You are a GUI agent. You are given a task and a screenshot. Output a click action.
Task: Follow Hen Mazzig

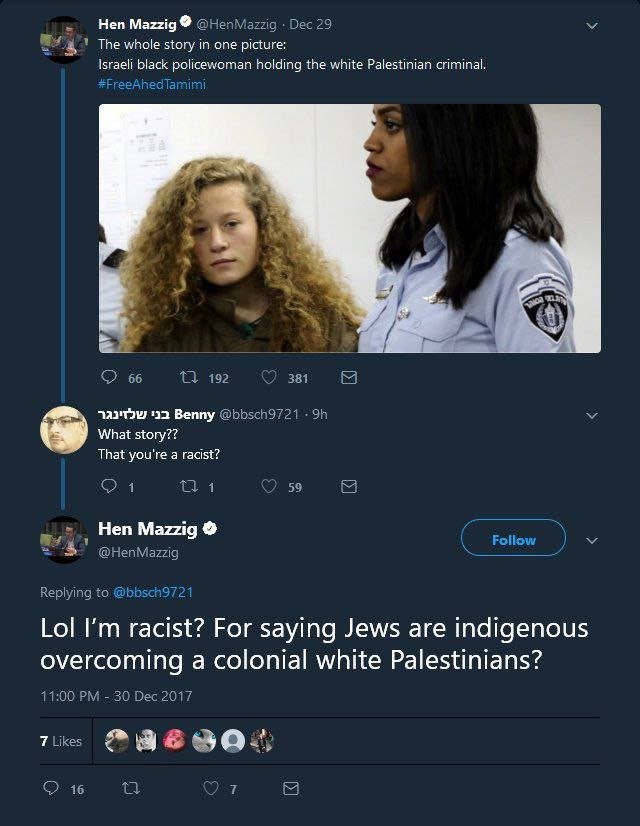point(513,540)
